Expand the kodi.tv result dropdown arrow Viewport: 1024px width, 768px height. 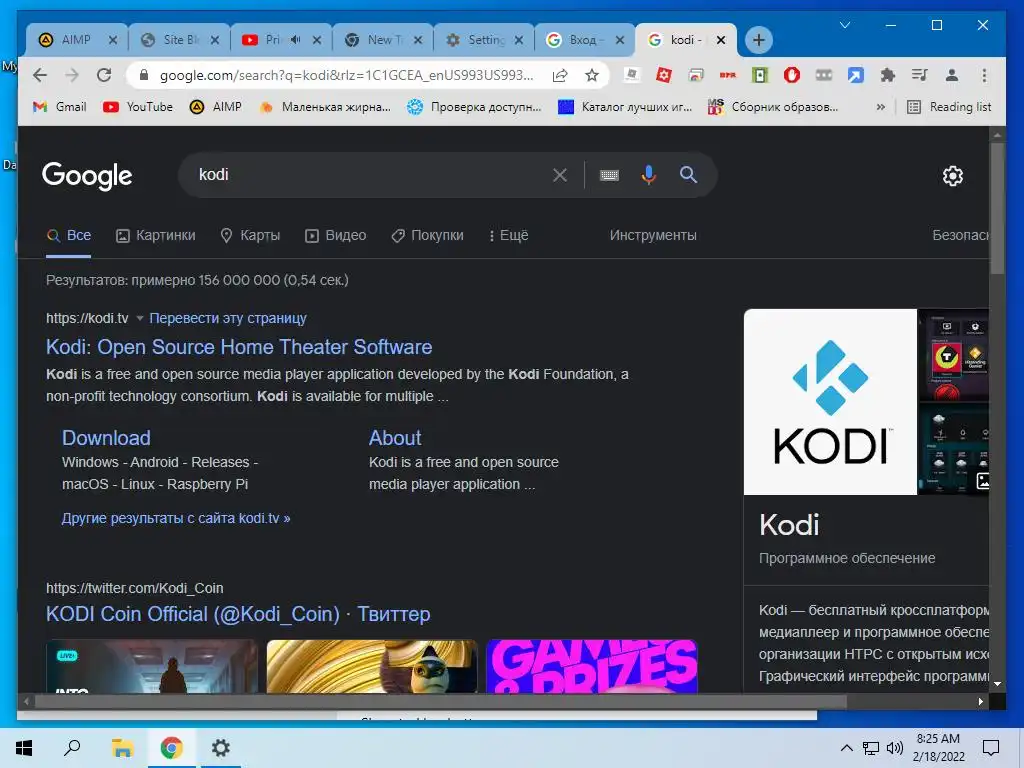coord(140,319)
